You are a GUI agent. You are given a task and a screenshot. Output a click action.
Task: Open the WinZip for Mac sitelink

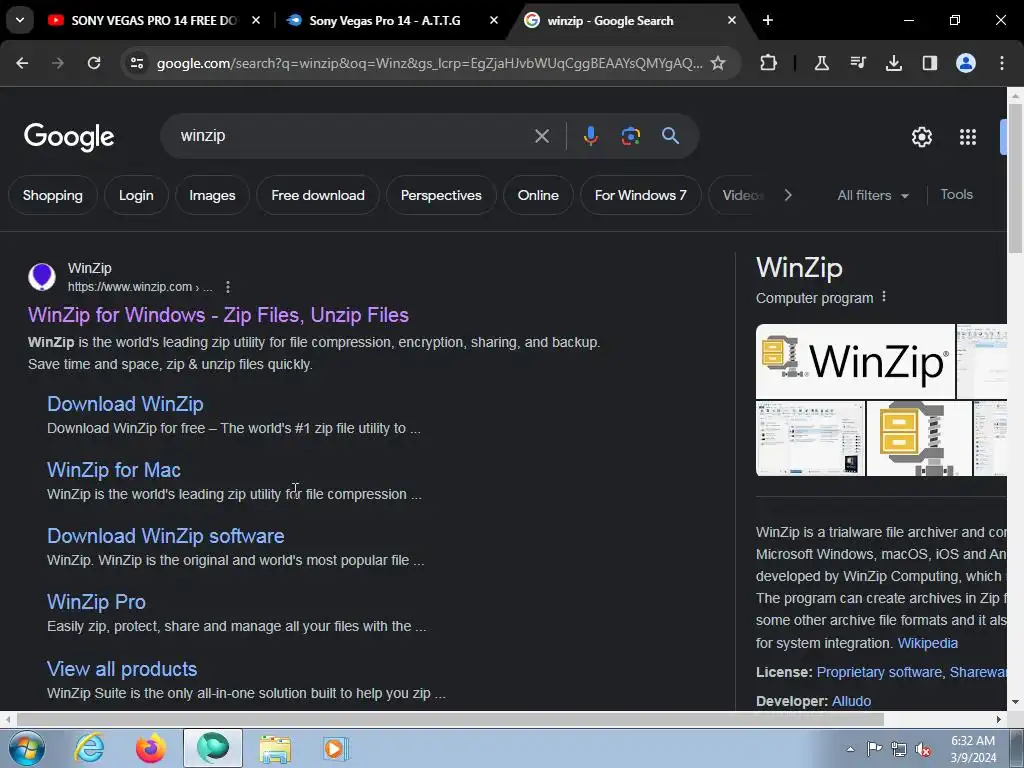pos(114,470)
